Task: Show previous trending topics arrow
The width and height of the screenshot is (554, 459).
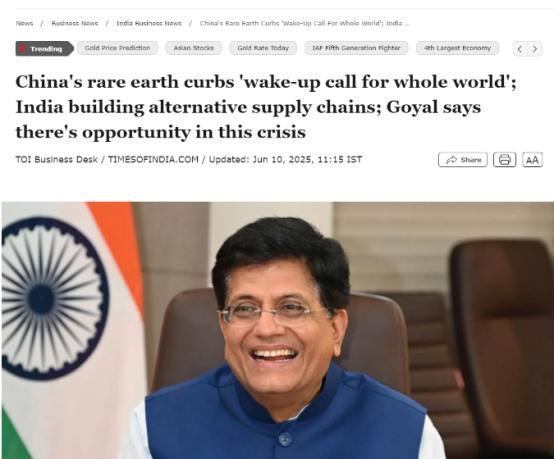Action: (519, 49)
